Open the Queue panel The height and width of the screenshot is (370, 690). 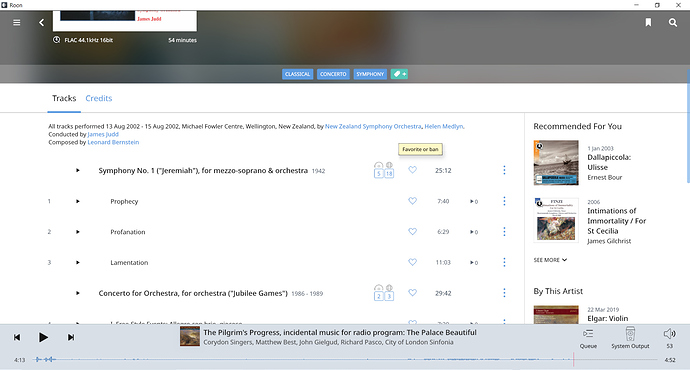click(588, 338)
